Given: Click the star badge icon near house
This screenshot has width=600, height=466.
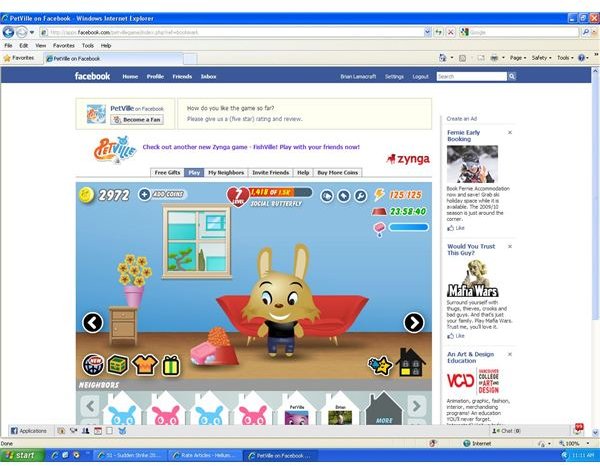Looking at the screenshot, I should pos(380,365).
